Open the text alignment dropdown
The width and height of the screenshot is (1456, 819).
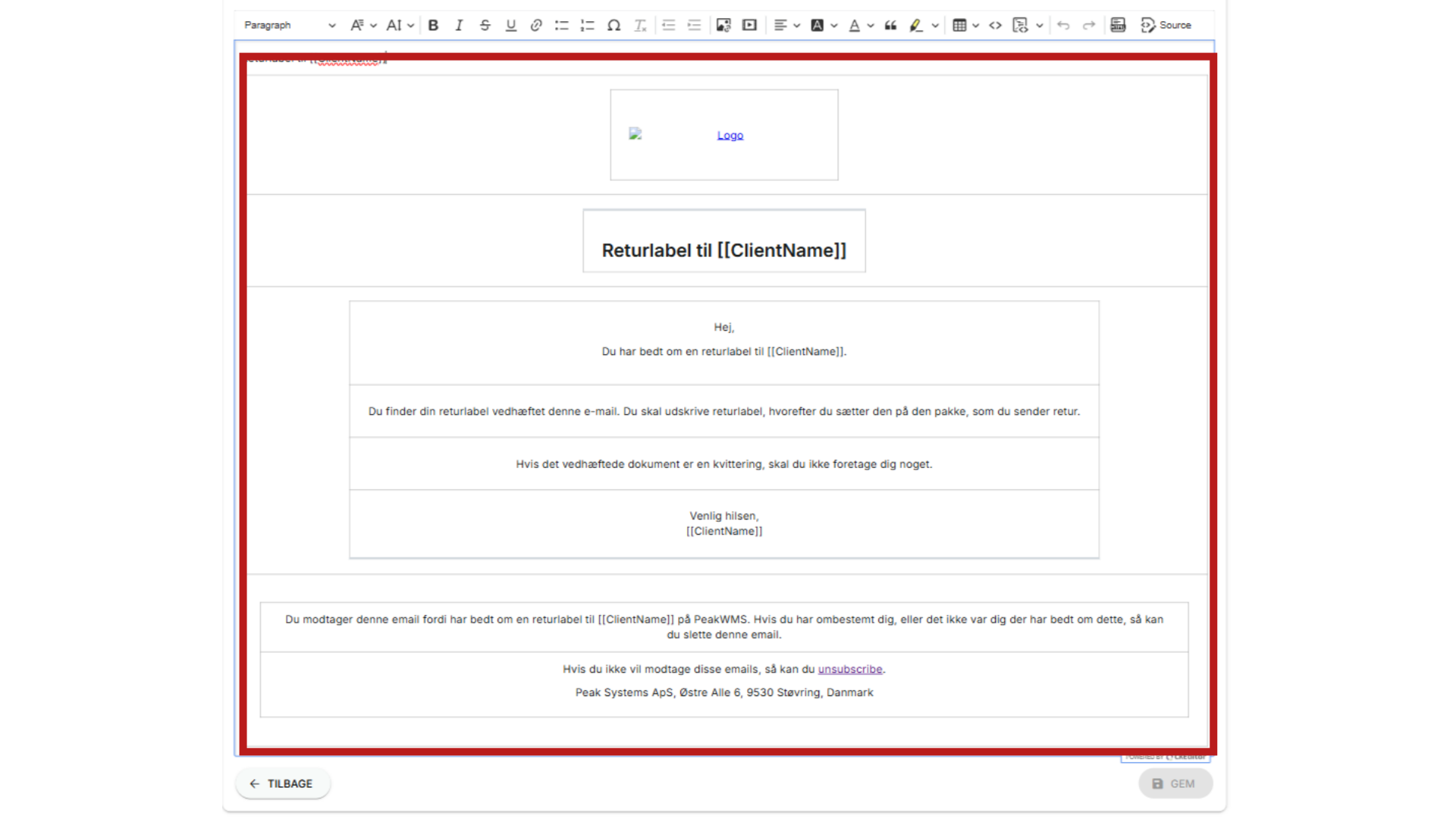(x=786, y=25)
